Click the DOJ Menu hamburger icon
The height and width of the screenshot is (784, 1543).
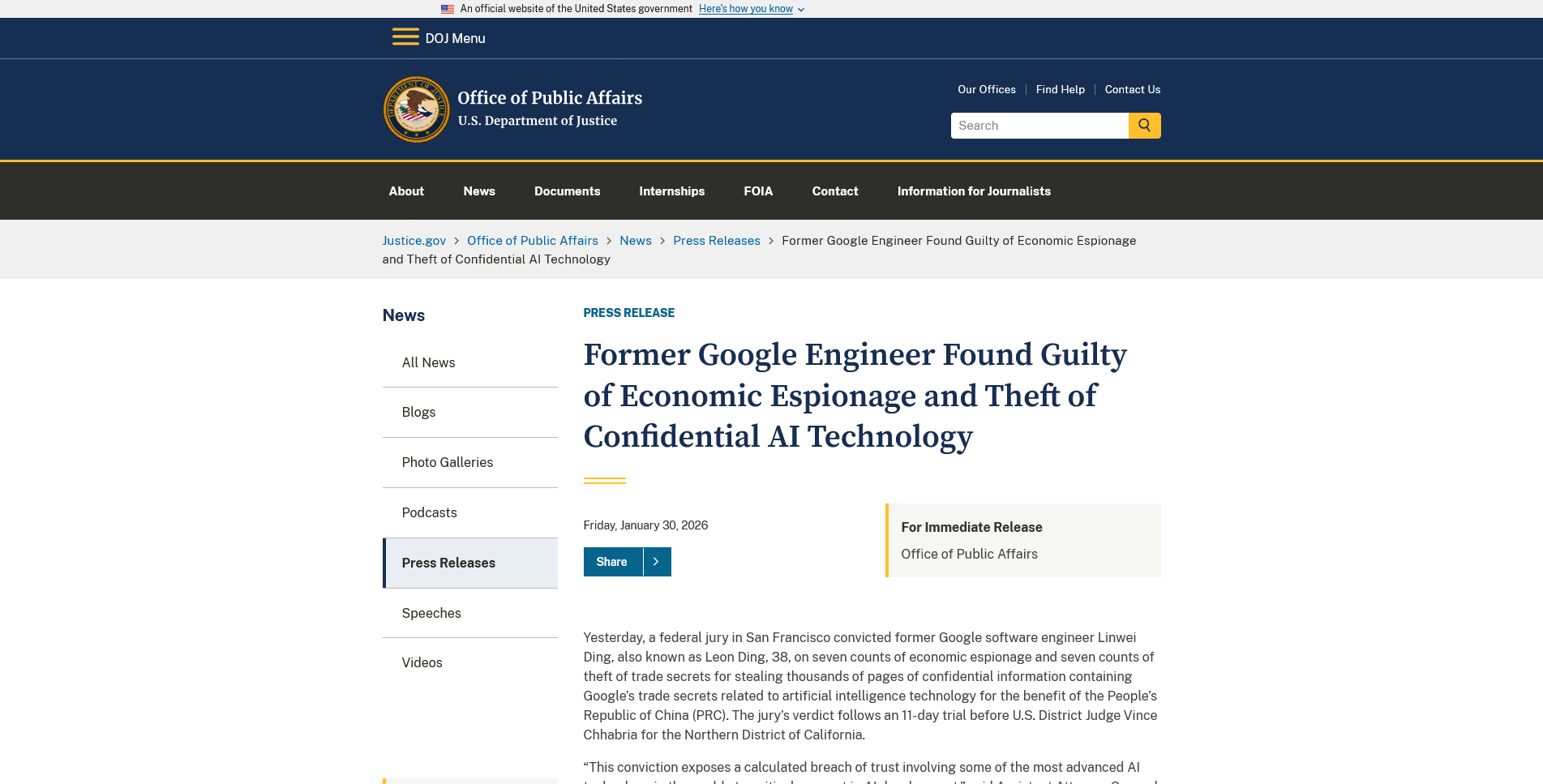point(405,37)
